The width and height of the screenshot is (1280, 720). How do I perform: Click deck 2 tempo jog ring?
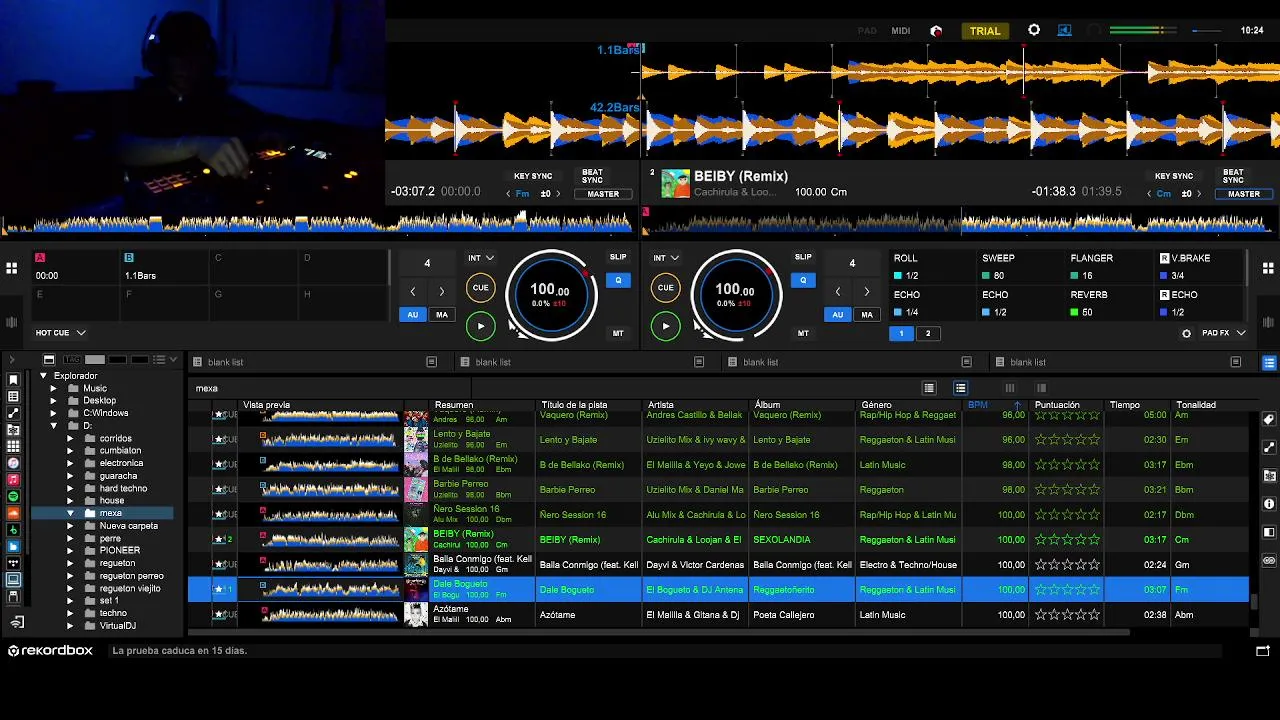pos(735,294)
